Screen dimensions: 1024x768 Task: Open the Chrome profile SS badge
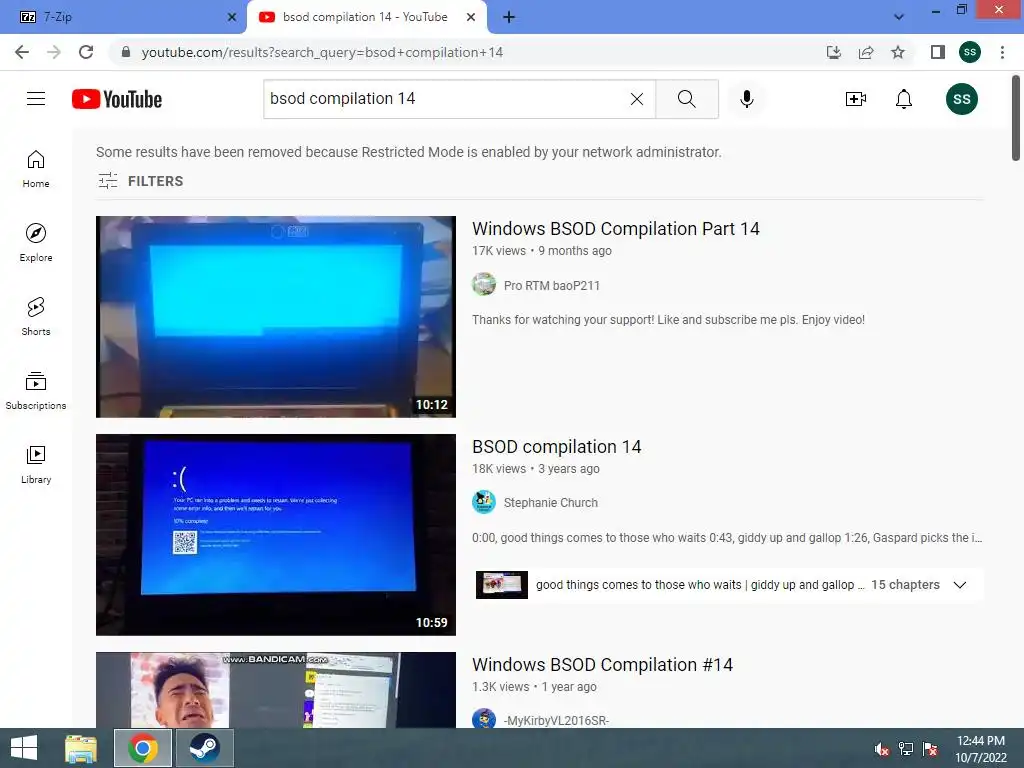(970, 52)
